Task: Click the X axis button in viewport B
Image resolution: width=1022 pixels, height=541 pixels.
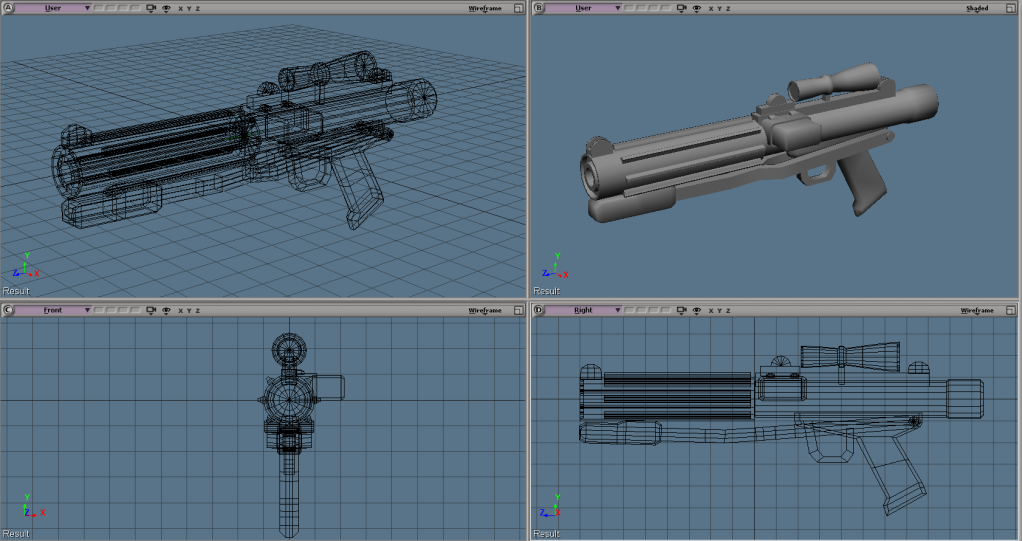Action: (x=711, y=8)
